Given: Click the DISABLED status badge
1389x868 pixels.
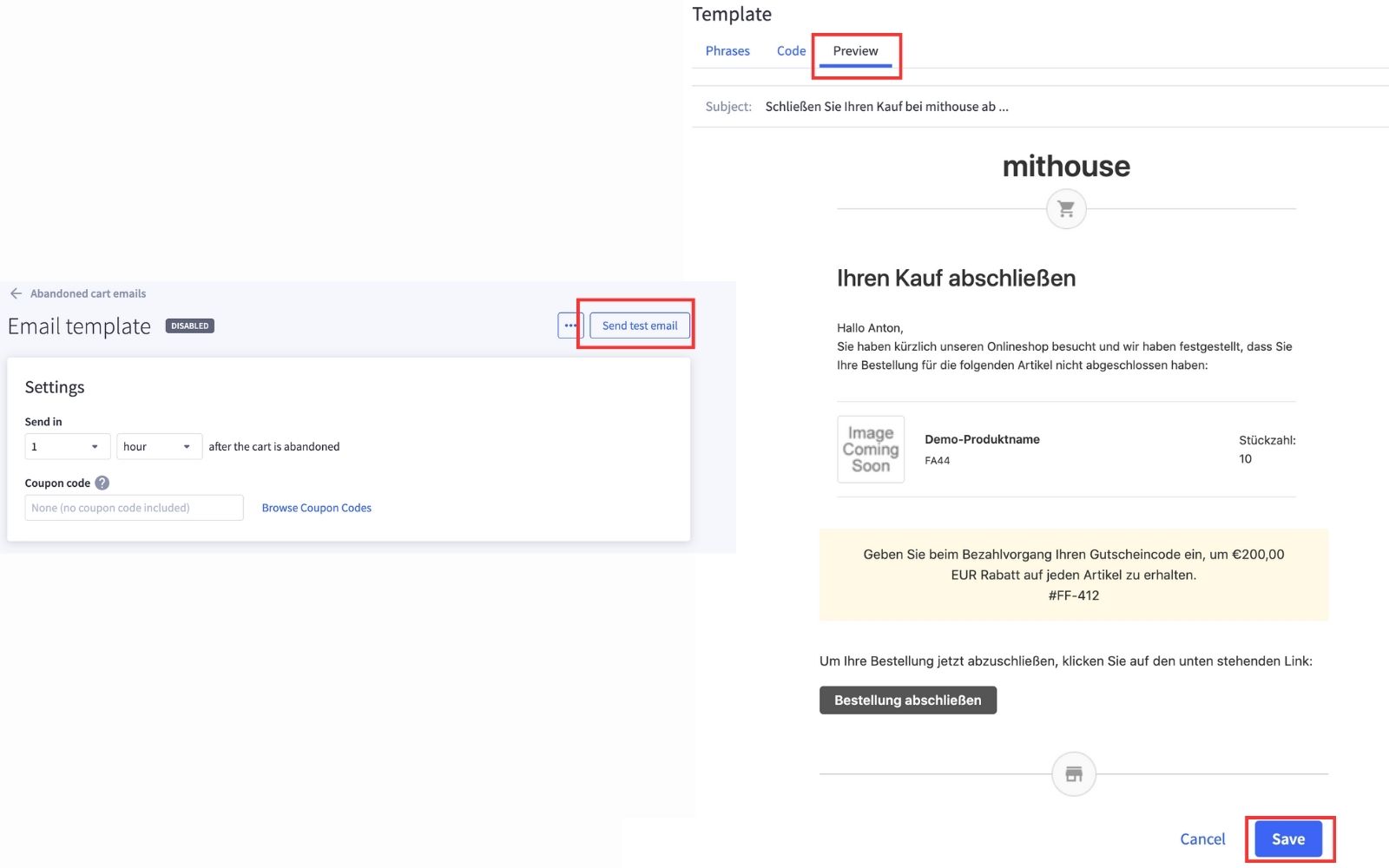Looking at the screenshot, I should pos(190,326).
